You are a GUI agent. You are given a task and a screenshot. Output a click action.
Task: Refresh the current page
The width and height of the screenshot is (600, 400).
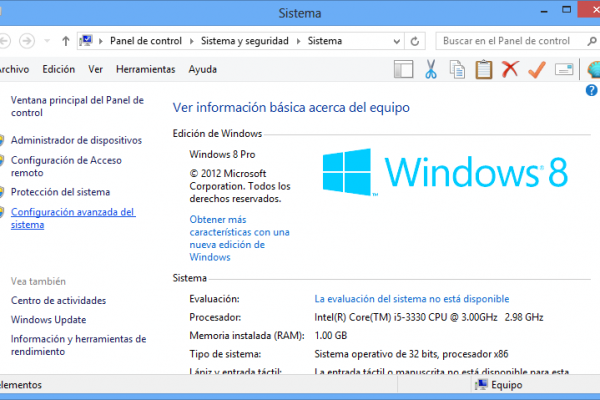point(415,41)
